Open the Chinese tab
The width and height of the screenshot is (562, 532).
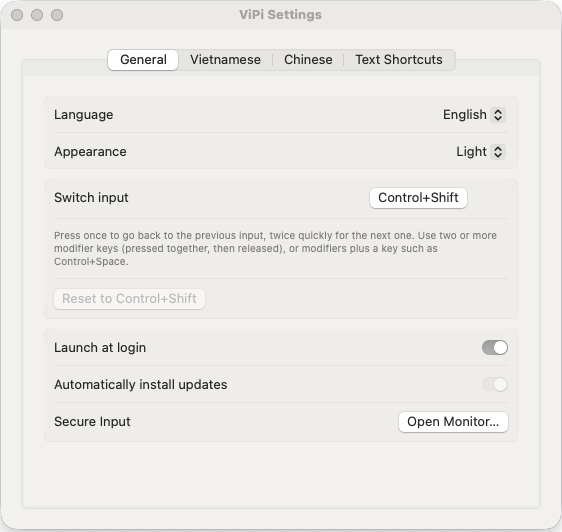point(308,60)
